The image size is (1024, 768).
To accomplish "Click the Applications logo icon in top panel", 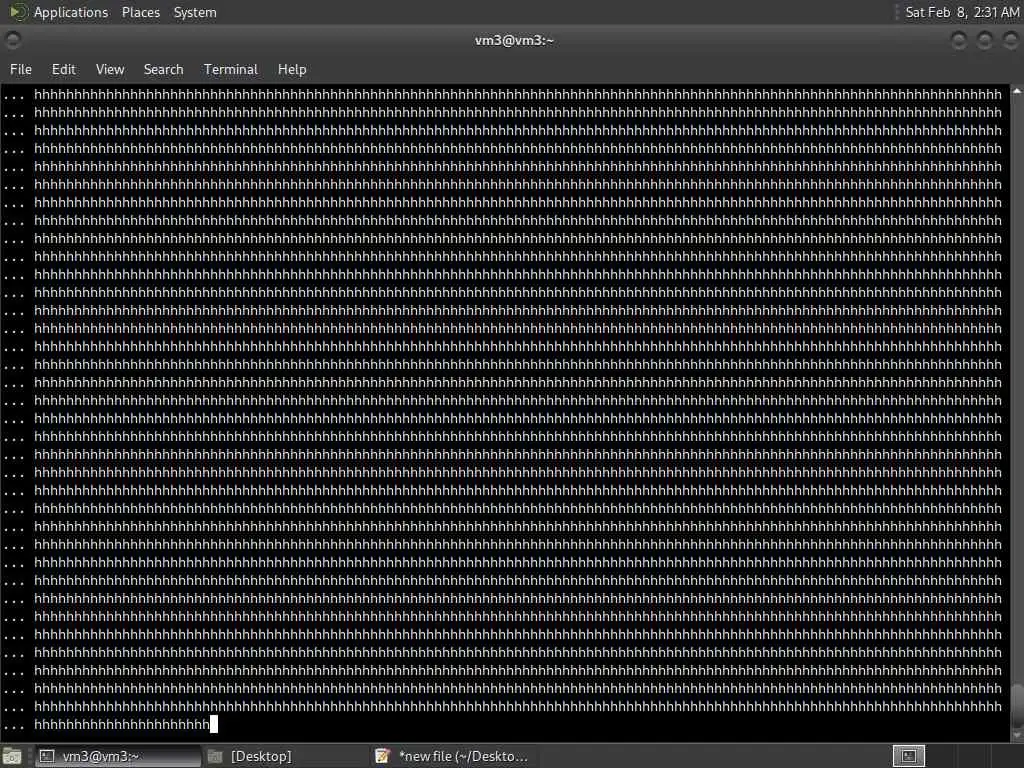I will pos(18,12).
